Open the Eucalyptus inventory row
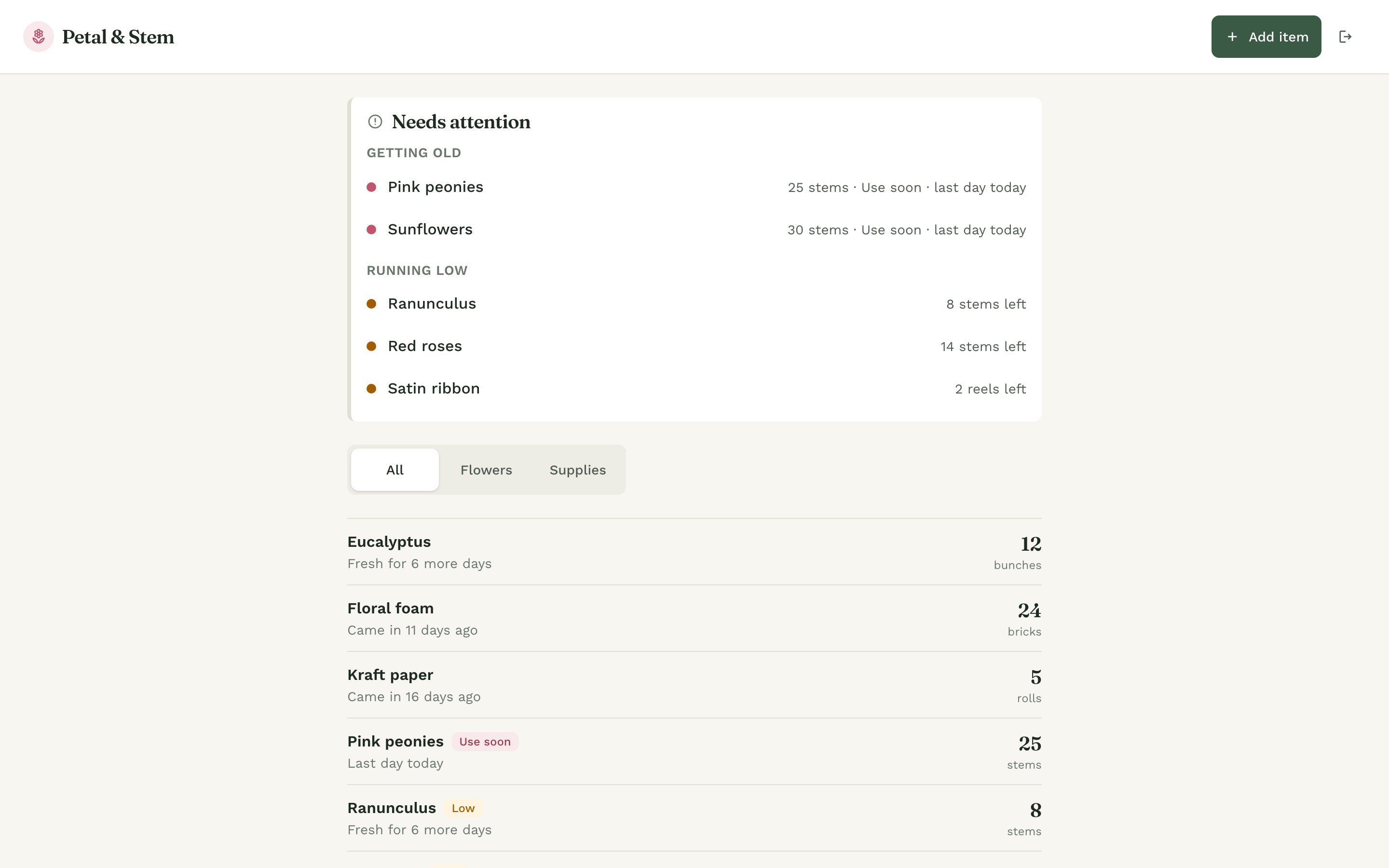 [x=694, y=552]
